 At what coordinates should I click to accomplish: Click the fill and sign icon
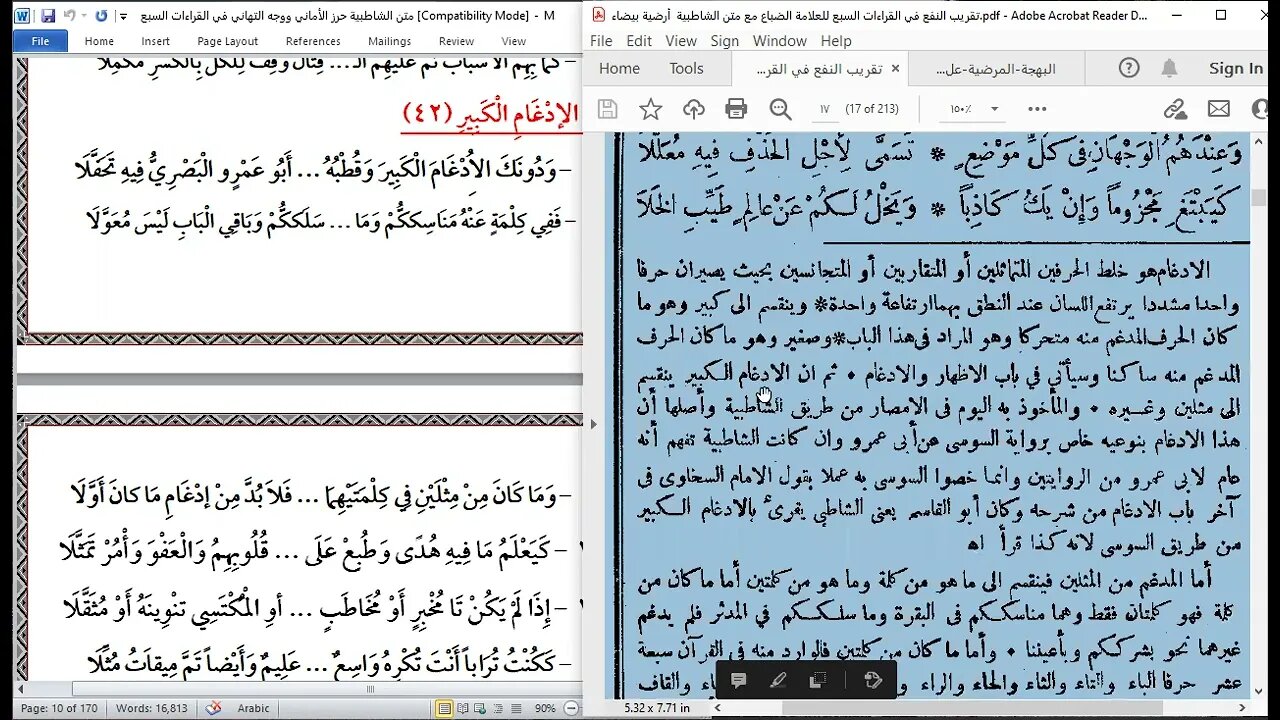[872, 680]
